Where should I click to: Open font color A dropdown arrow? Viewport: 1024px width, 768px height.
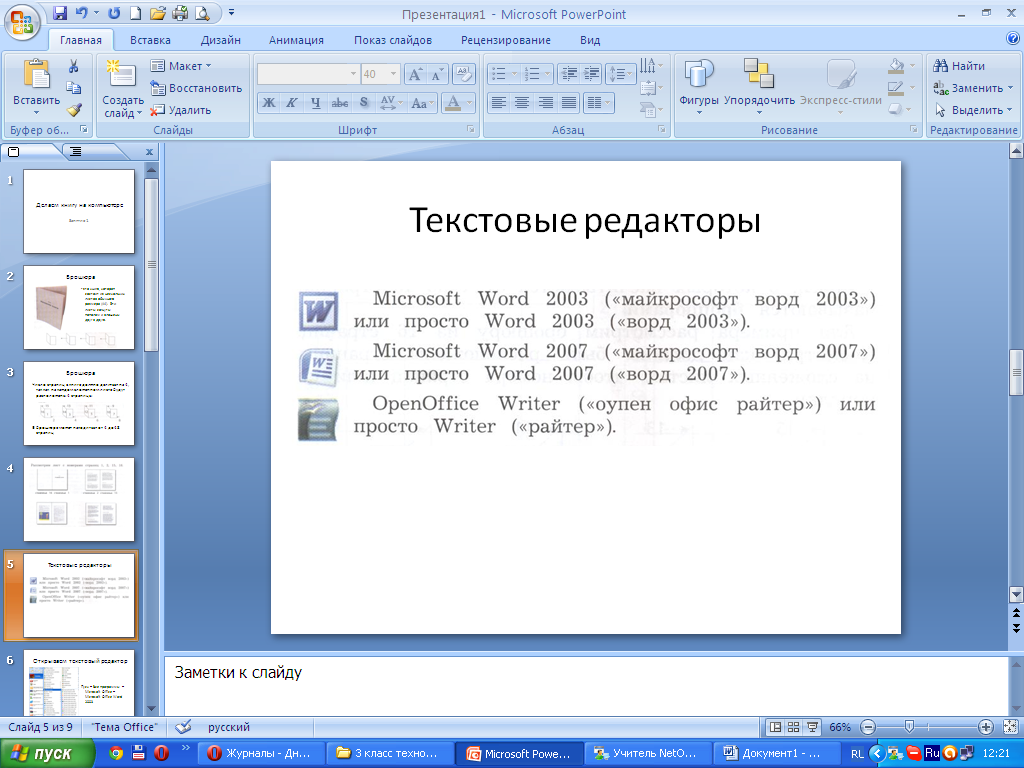click(469, 103)
